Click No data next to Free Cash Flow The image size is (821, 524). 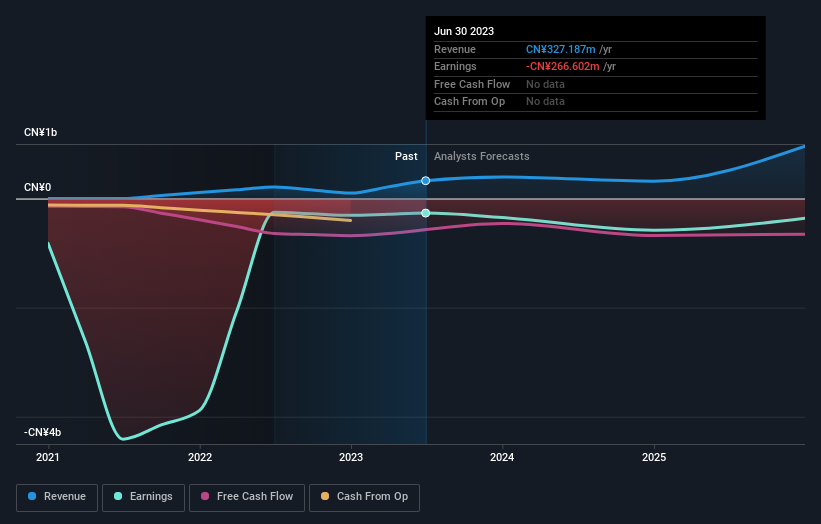click(546, 84)
